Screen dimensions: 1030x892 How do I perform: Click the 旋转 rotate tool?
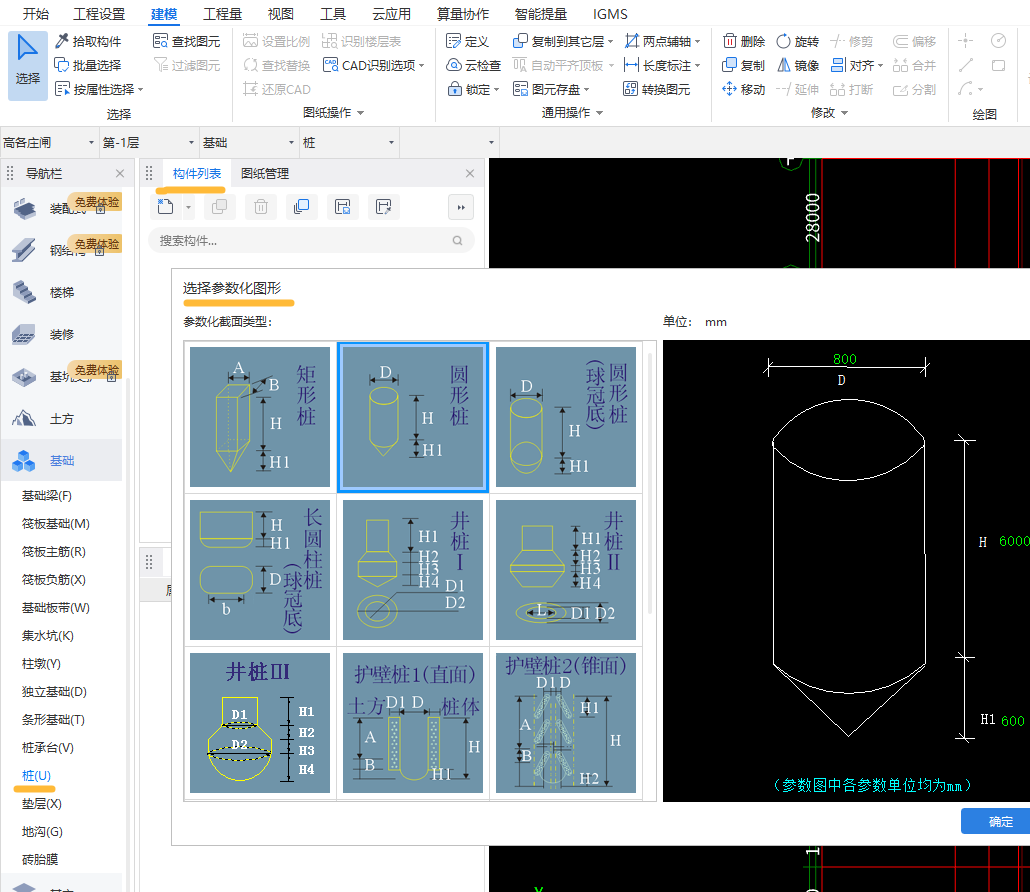coord(797,41)
